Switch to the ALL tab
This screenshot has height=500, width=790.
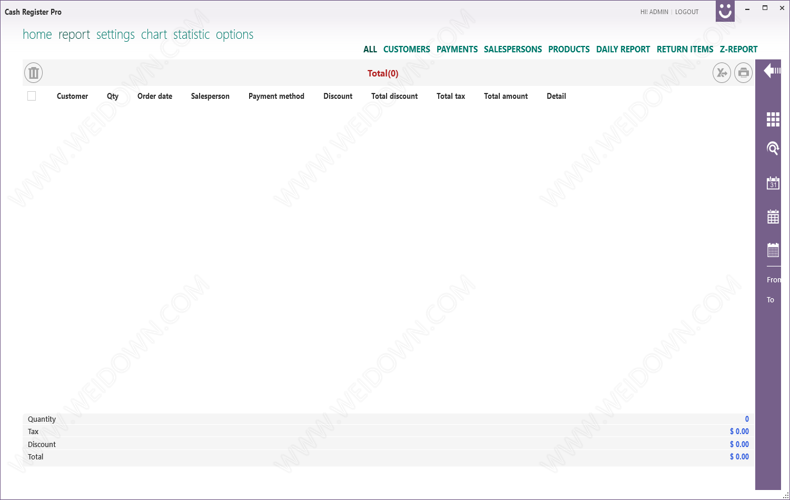pos(370,49)
